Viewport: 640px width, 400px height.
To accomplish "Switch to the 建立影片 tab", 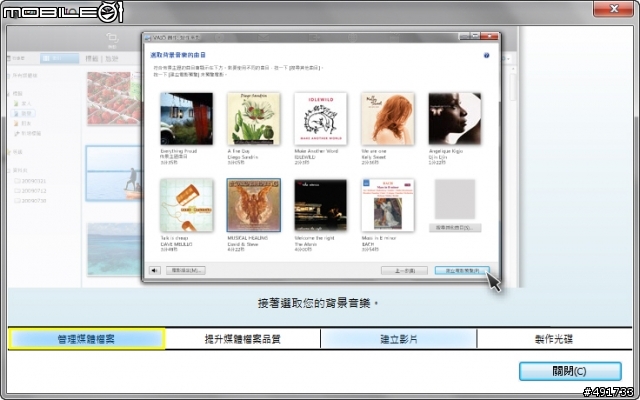I will coord(399,339).
